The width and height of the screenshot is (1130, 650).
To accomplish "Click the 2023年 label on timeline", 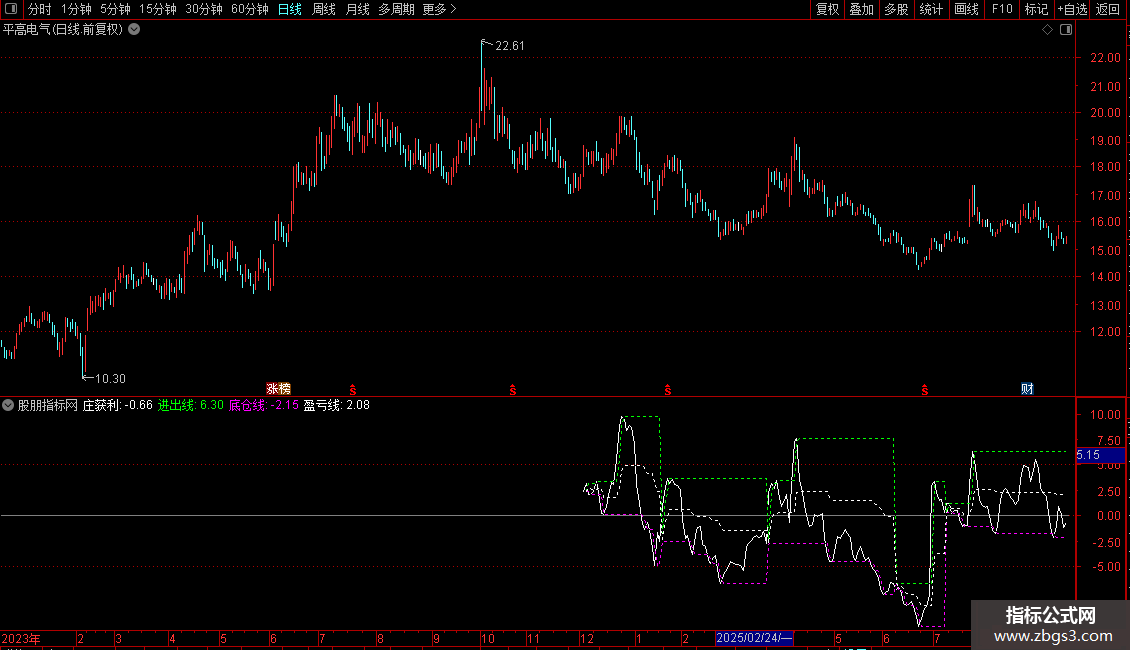I will (x=21, y=638).
